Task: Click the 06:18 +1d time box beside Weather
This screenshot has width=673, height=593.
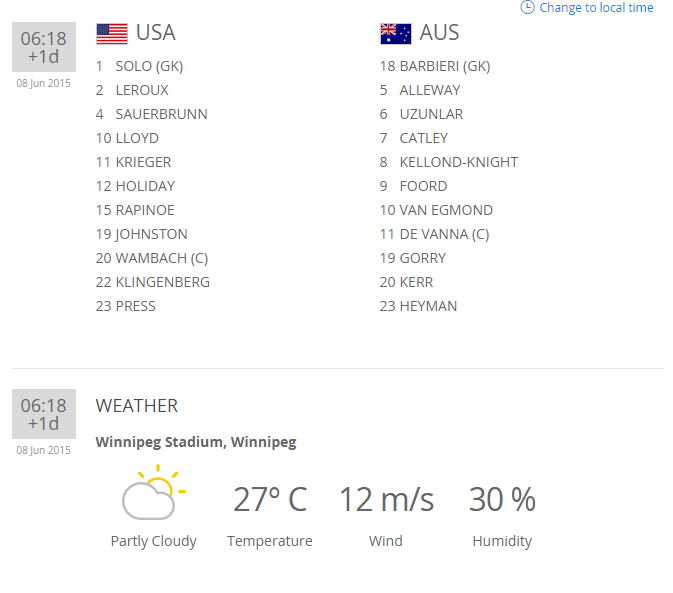Action: (44, 414)
